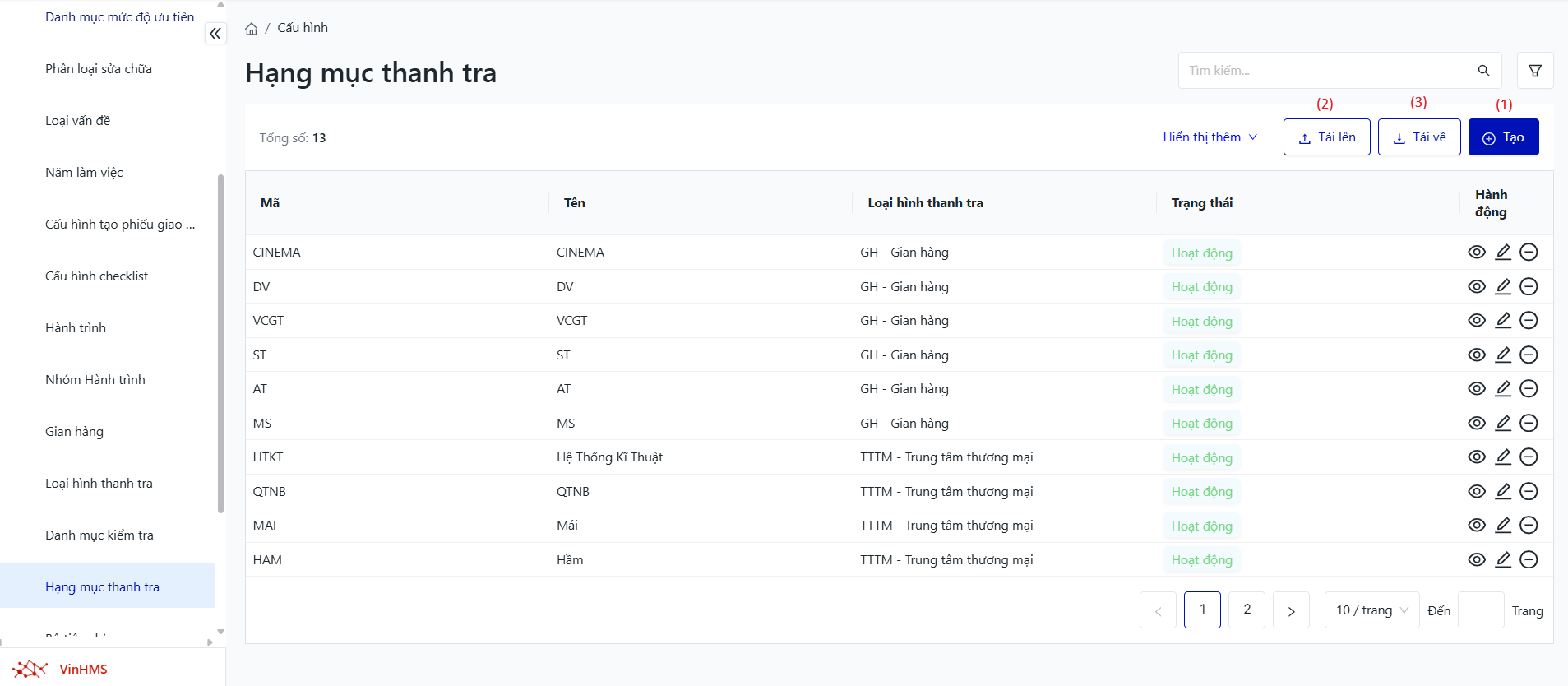Viewport: 1568px width, 686px height.
Task: View the MS row using eye icon
Action: [x=1477, y=424]
